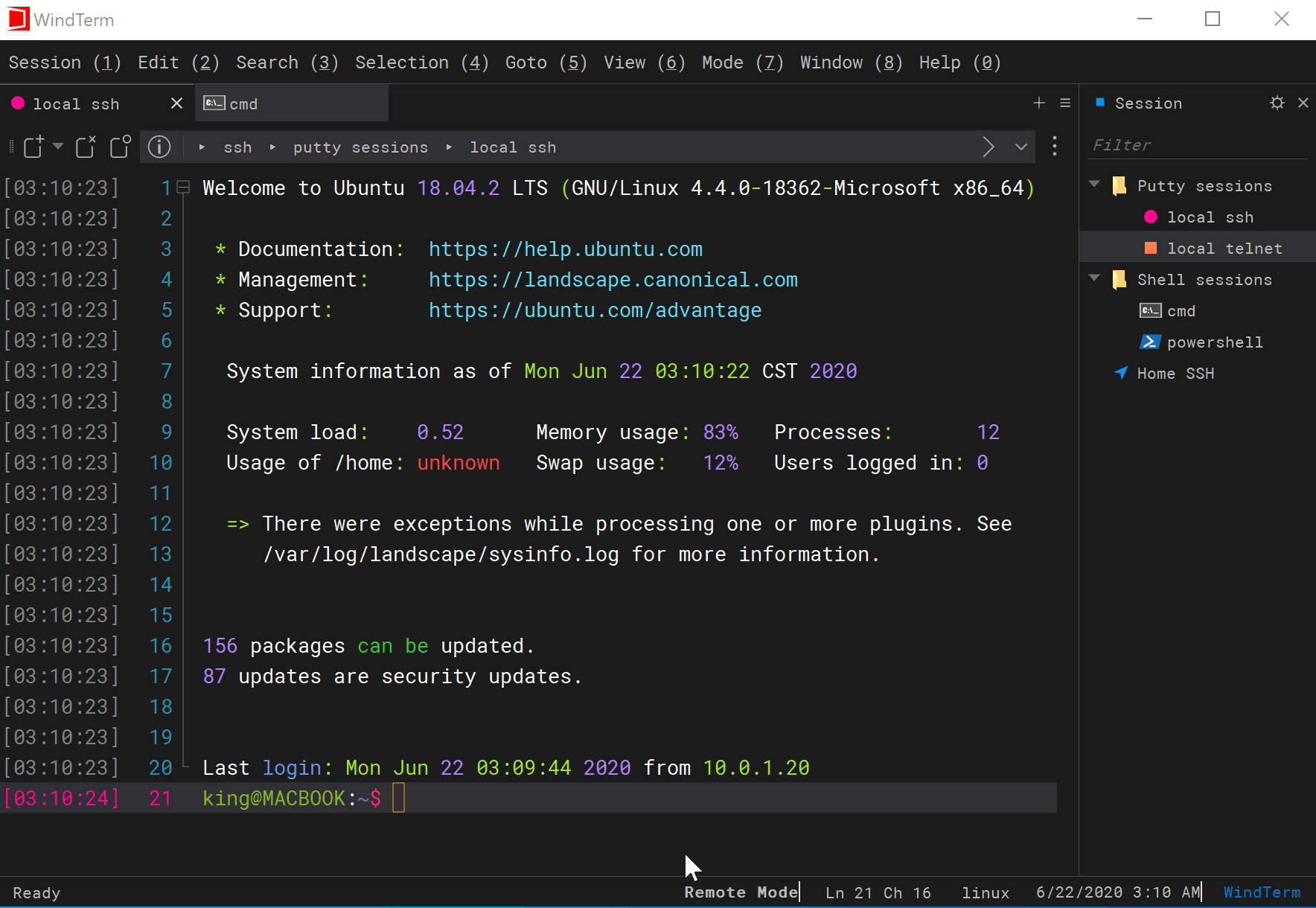Open the Mode menu

pos(743,63)
